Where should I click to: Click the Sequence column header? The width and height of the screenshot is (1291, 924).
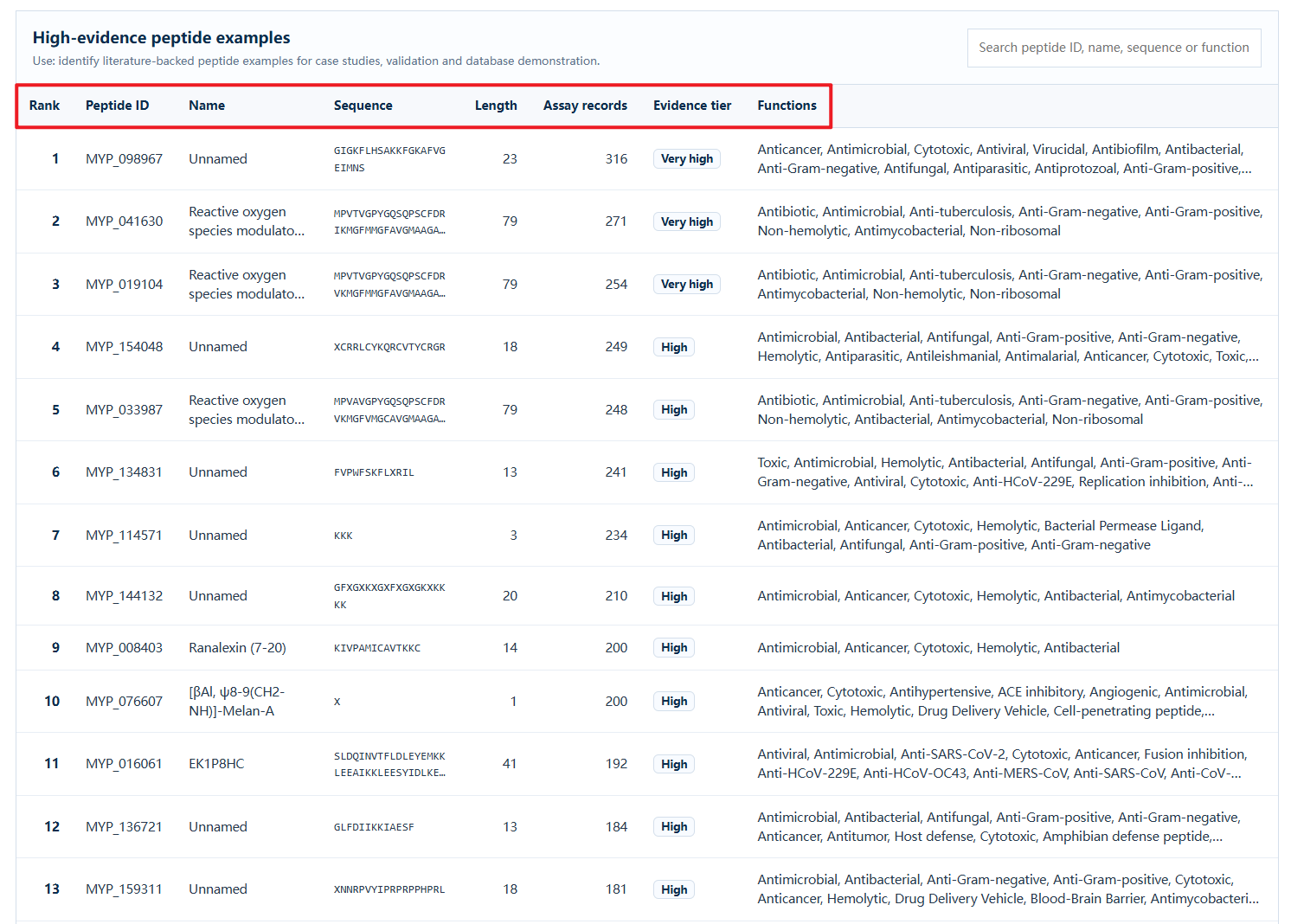point(363,106)
